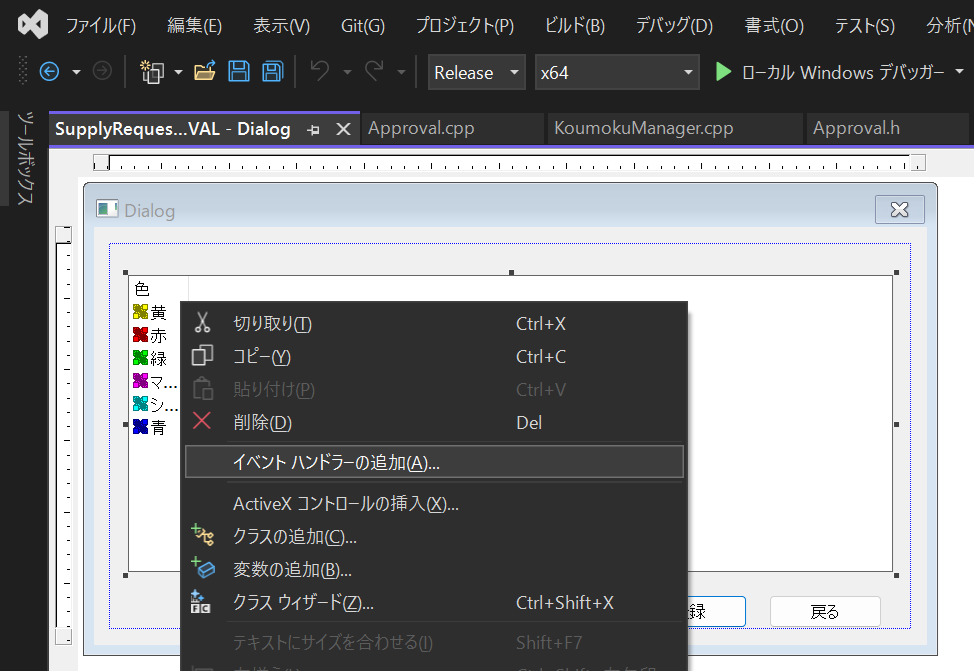Open the Release configuration dropdown
The height and width of the screenshot is (671, 974).
(476, 72)
